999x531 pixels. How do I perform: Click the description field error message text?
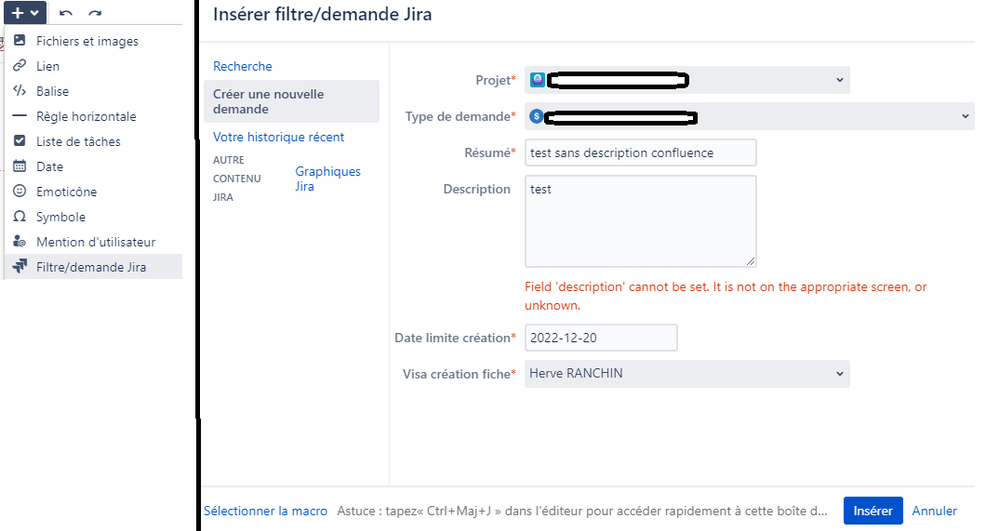point(726,296)
